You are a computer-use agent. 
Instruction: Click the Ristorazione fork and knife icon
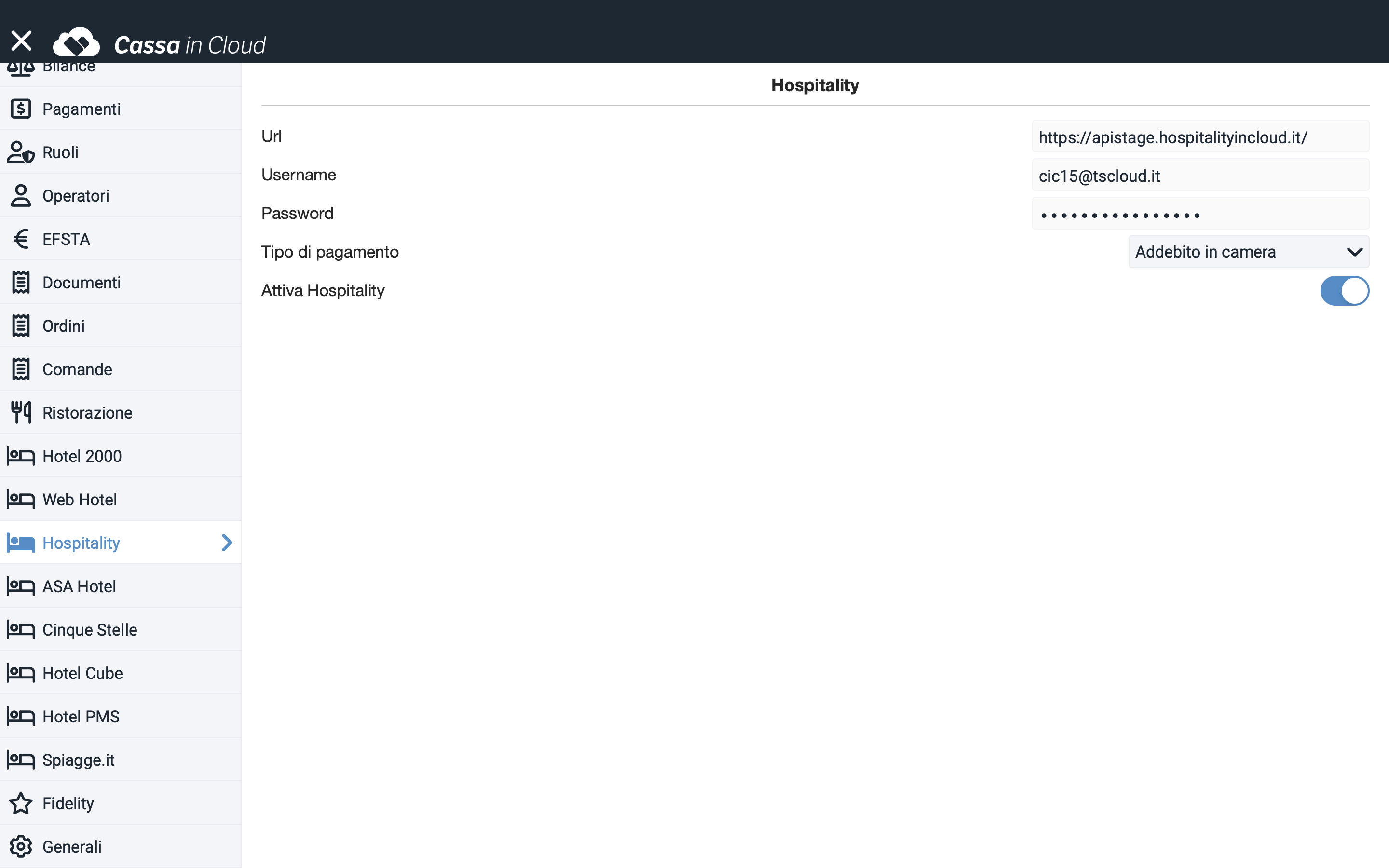click(x=21, y=412)
